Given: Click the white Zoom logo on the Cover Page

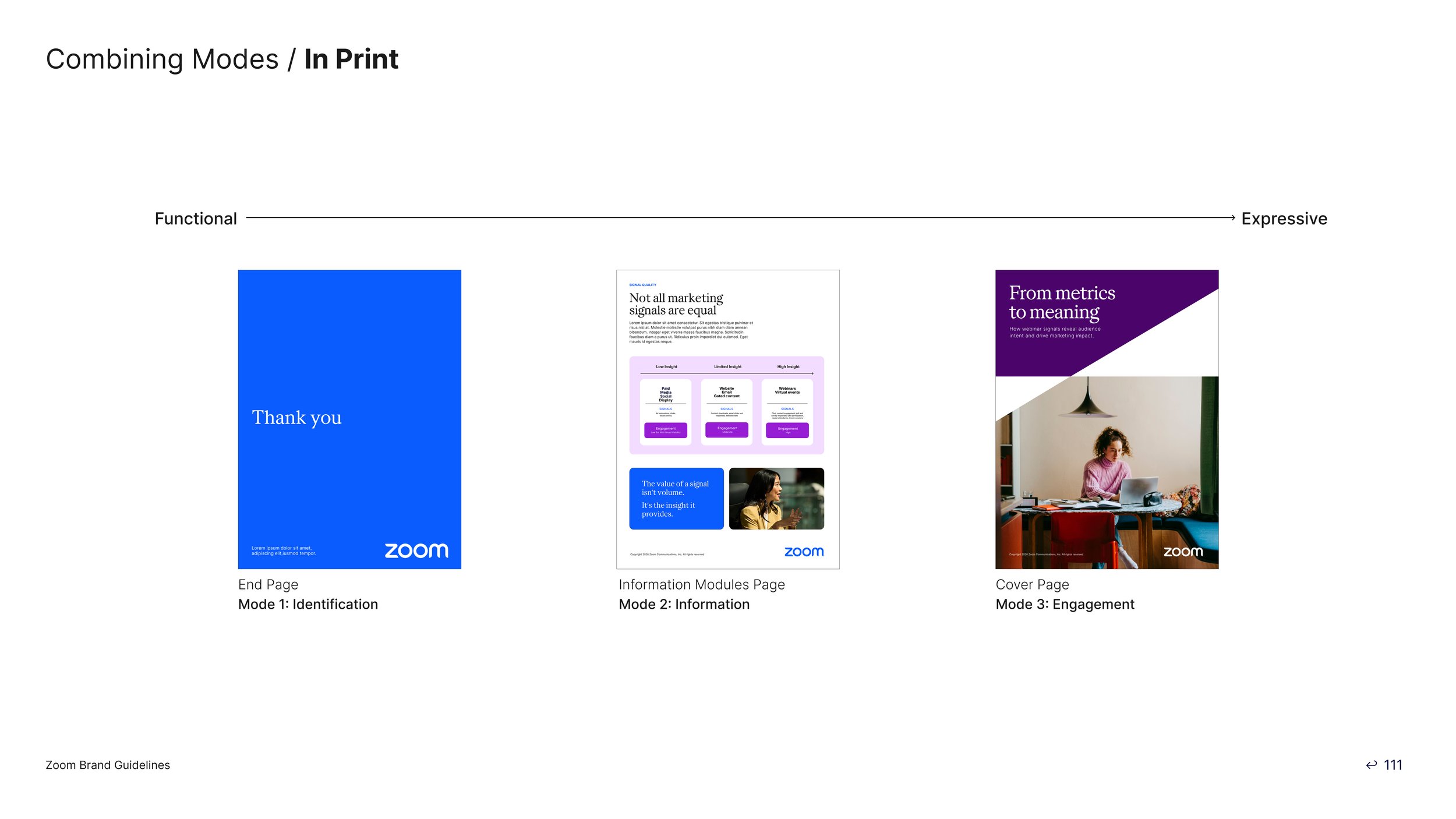Looking at the screenshot, I should [x=1183, y=552].
